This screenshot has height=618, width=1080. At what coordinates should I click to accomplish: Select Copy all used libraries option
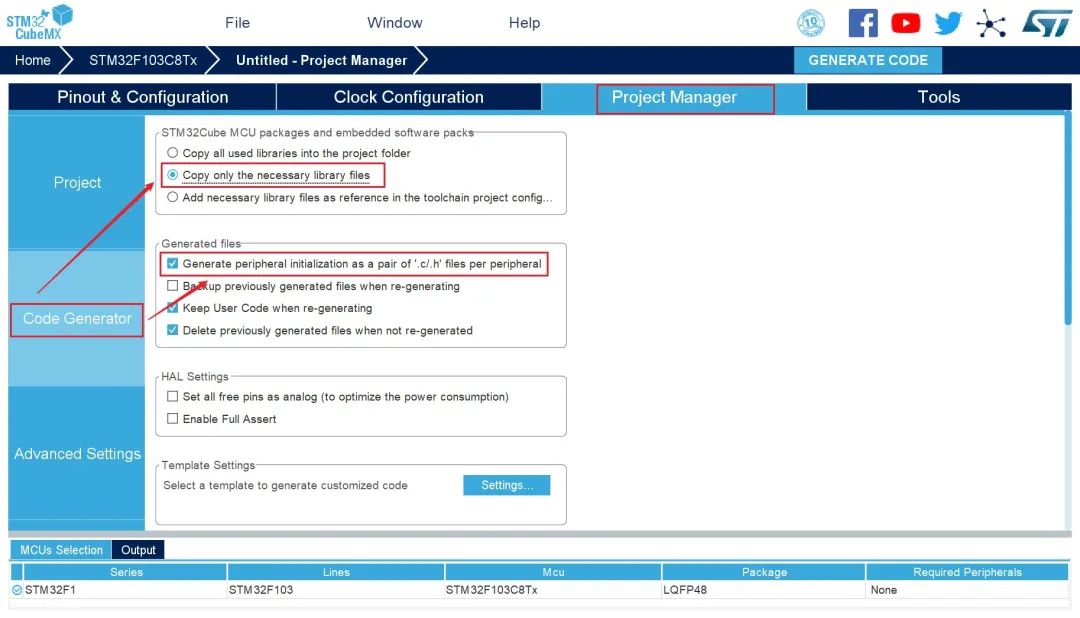pyautogui.click(x=289, y=153)
